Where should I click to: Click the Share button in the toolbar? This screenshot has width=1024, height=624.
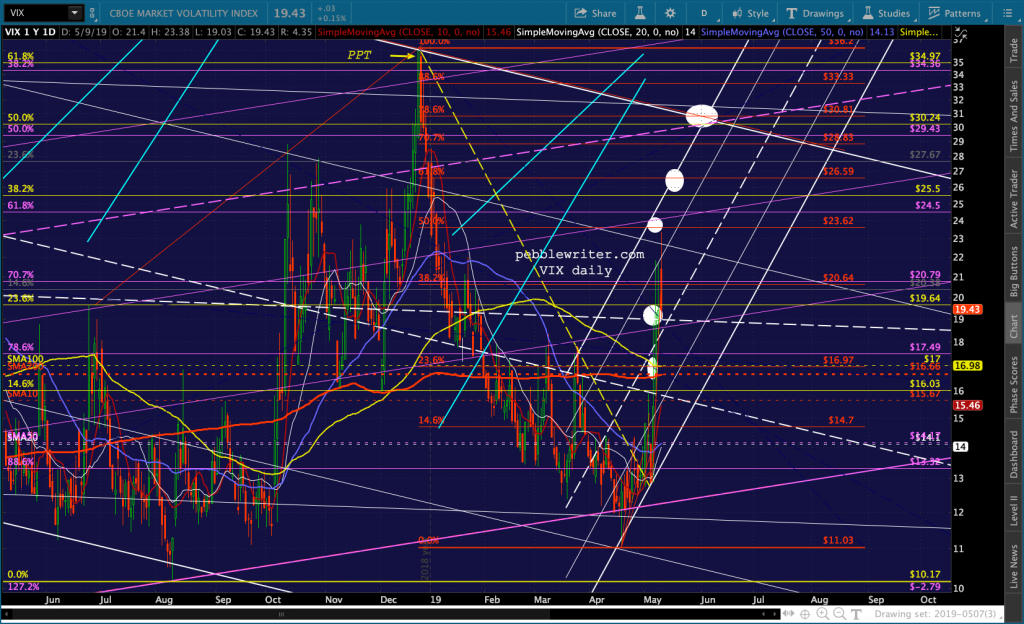[595, 14]
